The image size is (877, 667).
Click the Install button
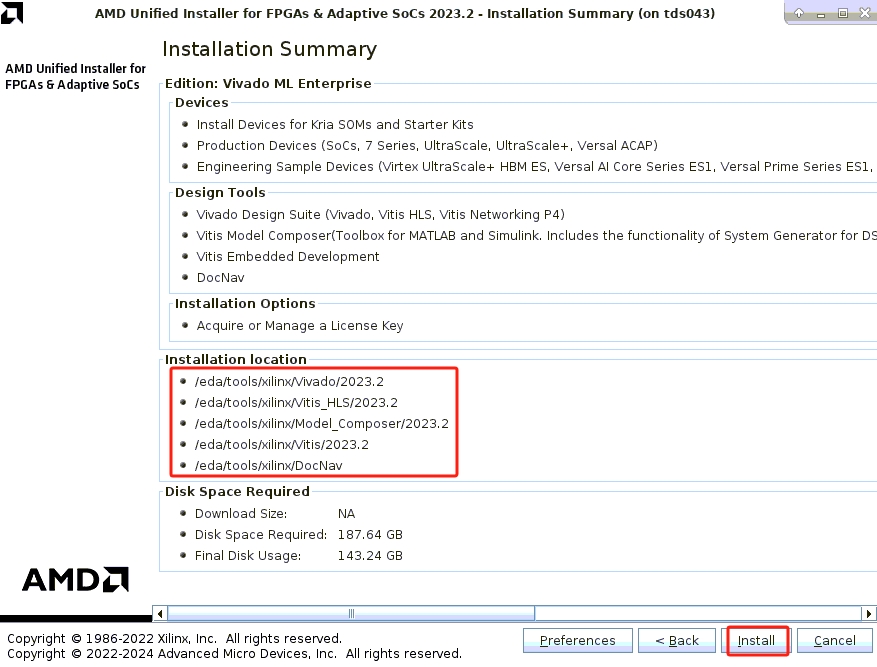pos(757,640)
